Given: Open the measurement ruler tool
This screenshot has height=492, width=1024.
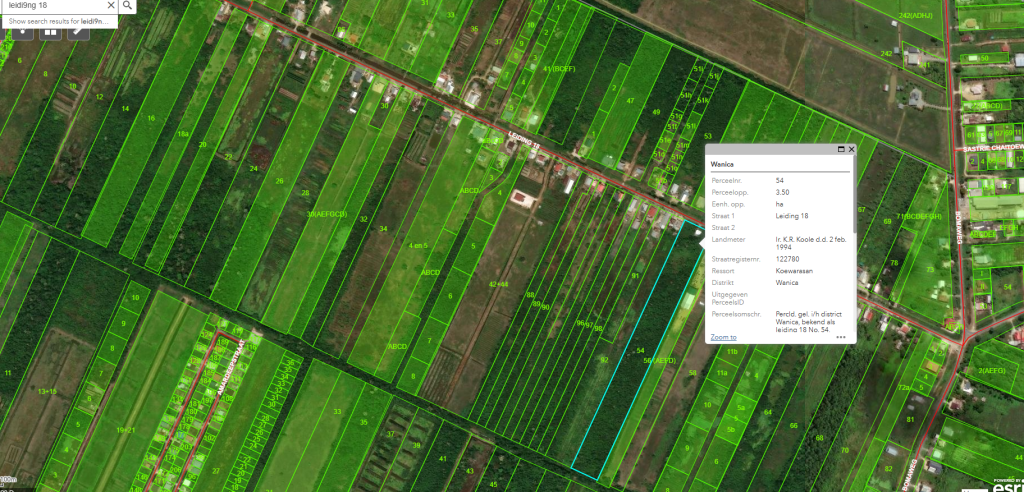Looking at the screenshot, I should (78, 30).
